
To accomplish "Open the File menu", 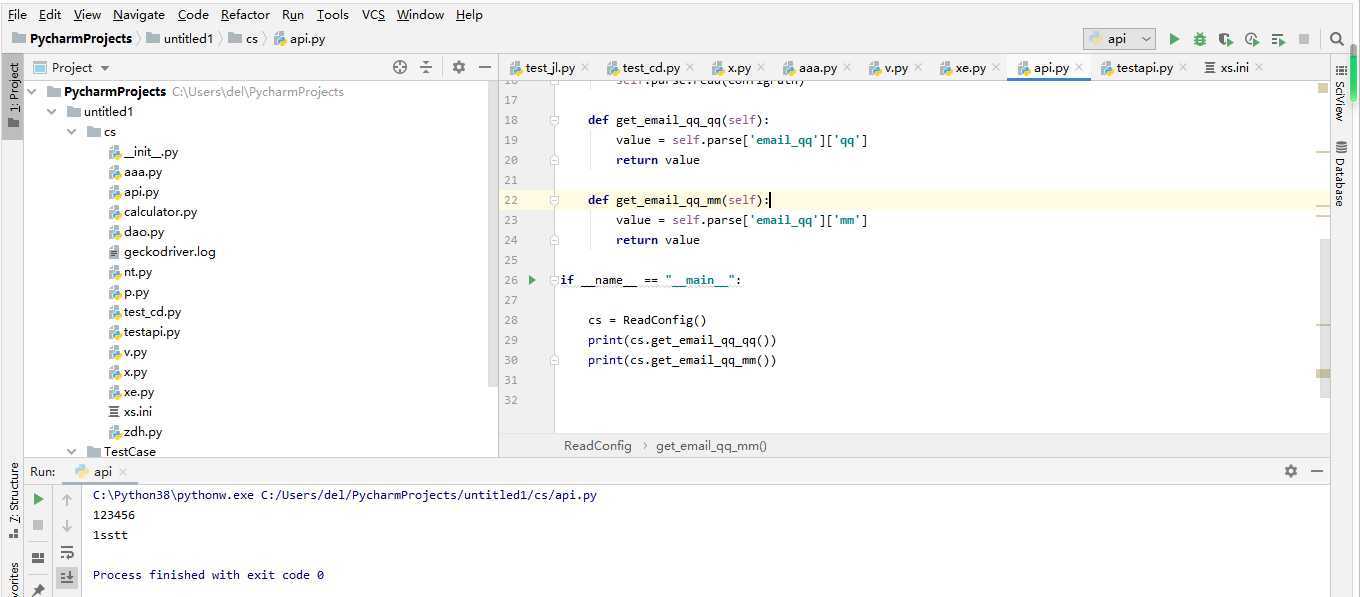I will tap(17, 15).
